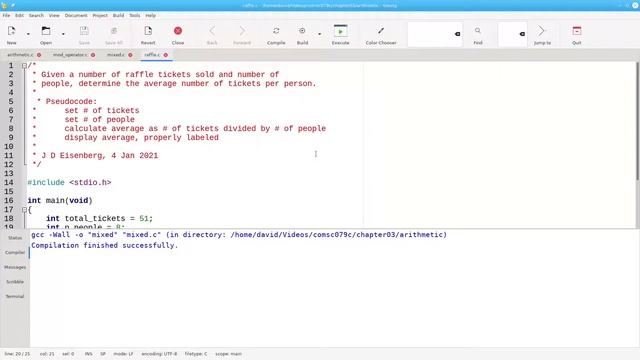Click the 'Compilation finished successfully.' message
The image size is (640, 360).
point(104,245)
